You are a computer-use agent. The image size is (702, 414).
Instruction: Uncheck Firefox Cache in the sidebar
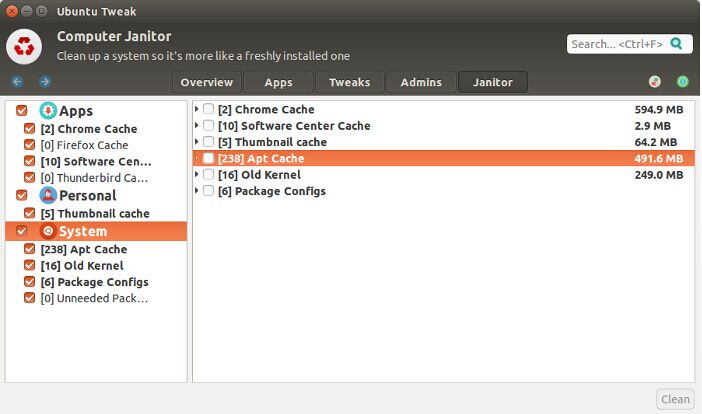click(30, 145)
